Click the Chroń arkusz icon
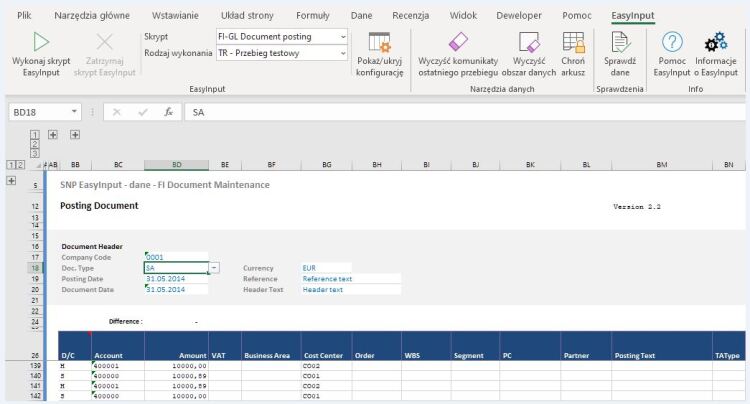 573,42
